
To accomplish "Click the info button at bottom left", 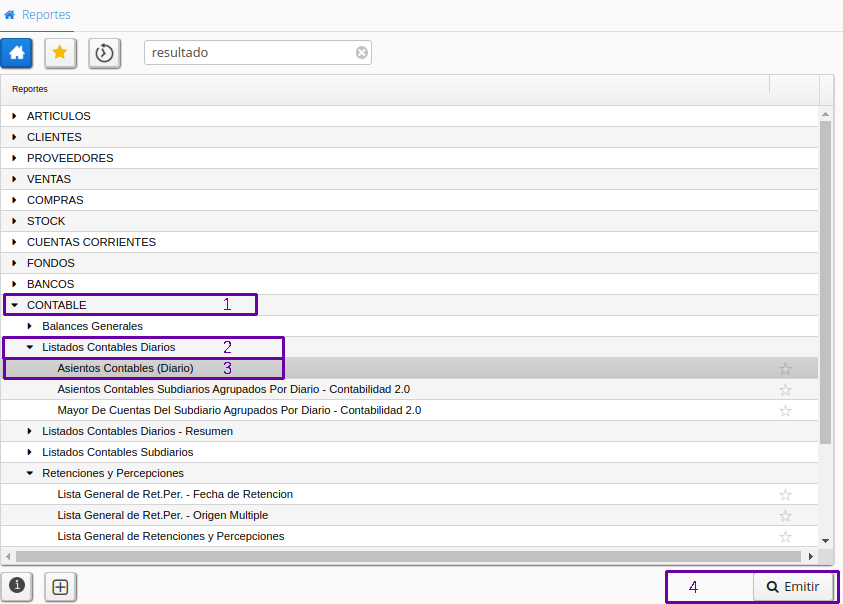I will [x=17, y=586].
